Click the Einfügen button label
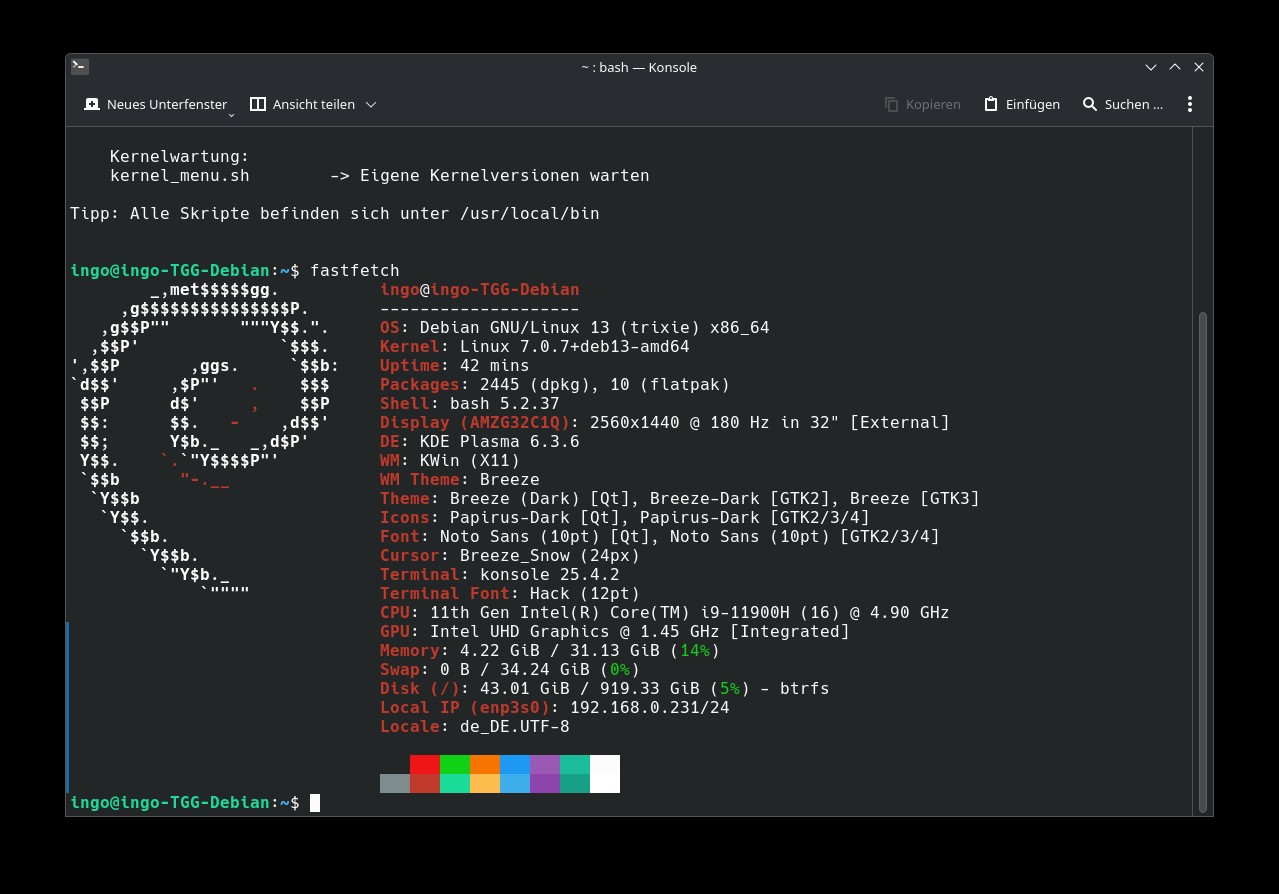1279x894 pixels. (x=1033, y=104)
